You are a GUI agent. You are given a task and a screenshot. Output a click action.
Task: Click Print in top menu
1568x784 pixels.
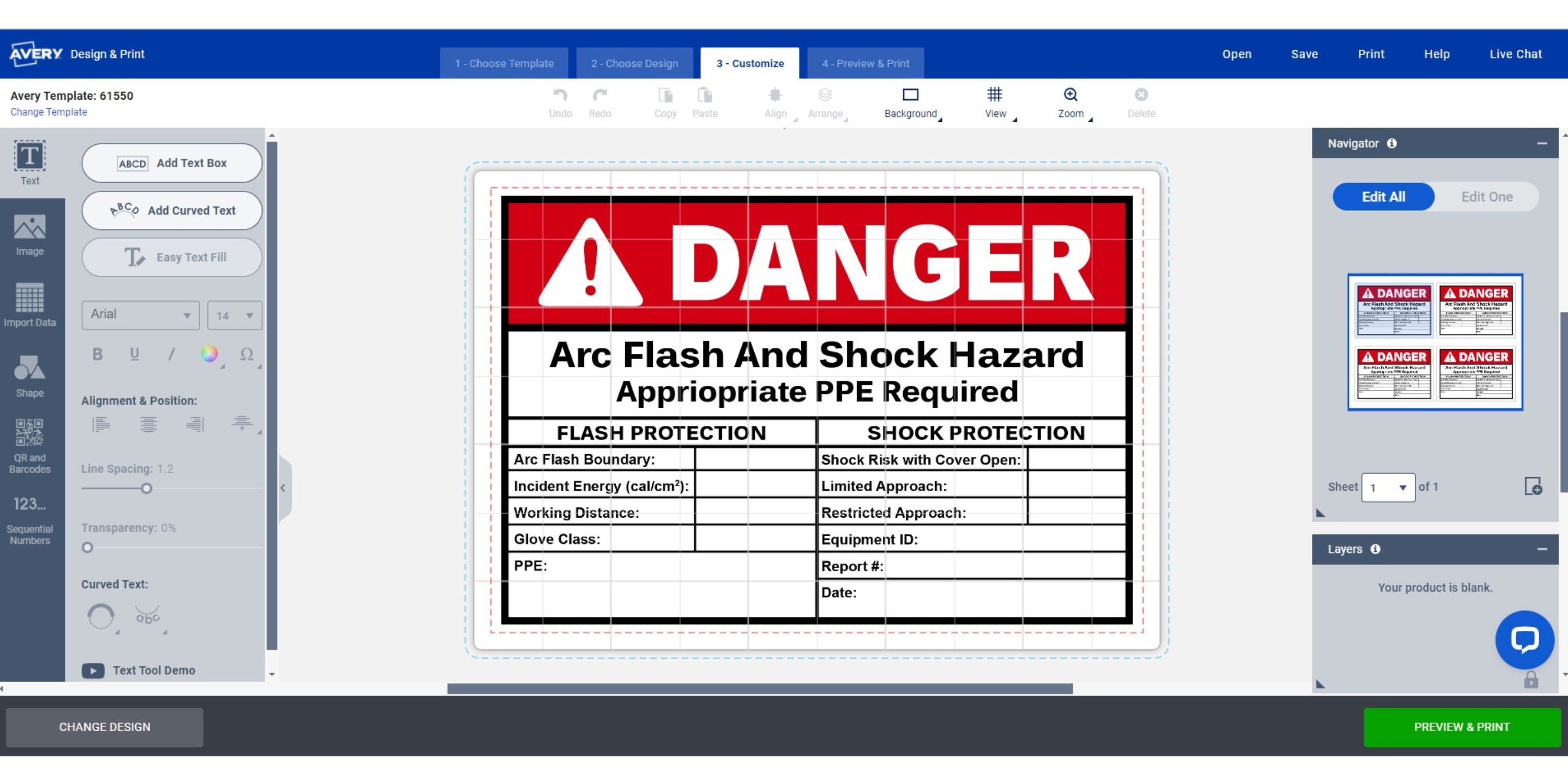tap(1371, 53)
